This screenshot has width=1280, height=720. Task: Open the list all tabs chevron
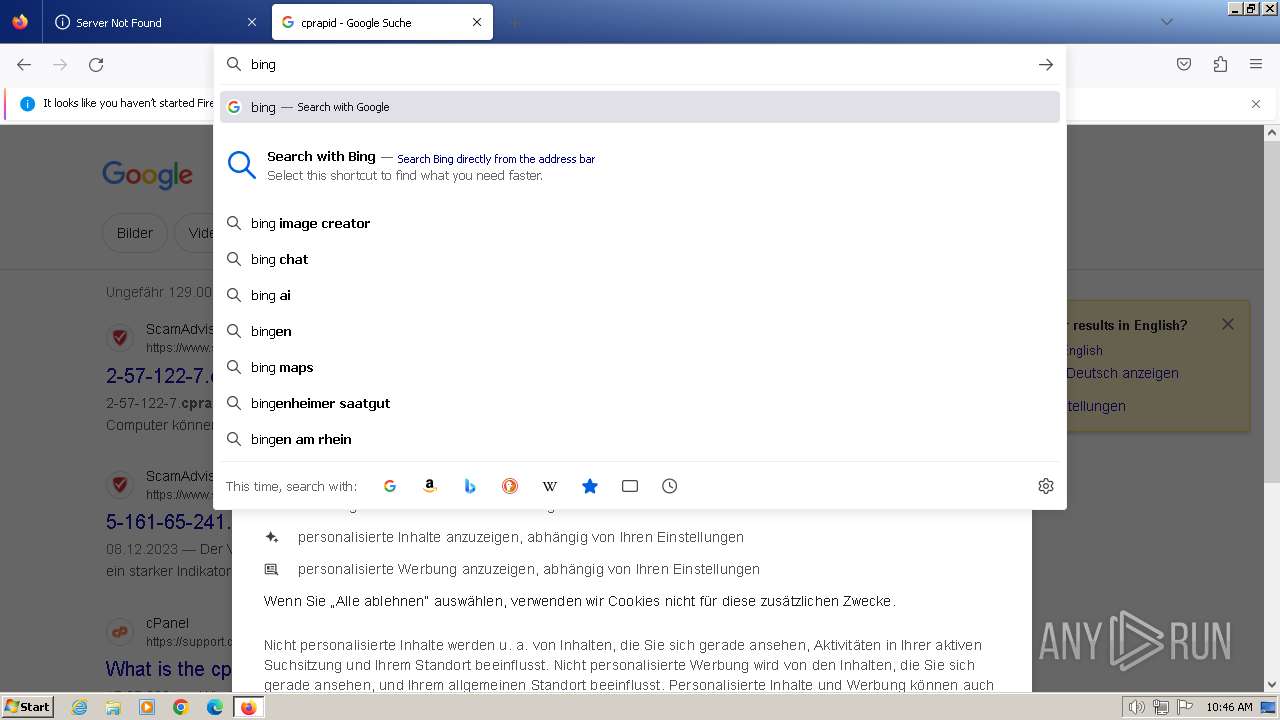coord(1166,22)
